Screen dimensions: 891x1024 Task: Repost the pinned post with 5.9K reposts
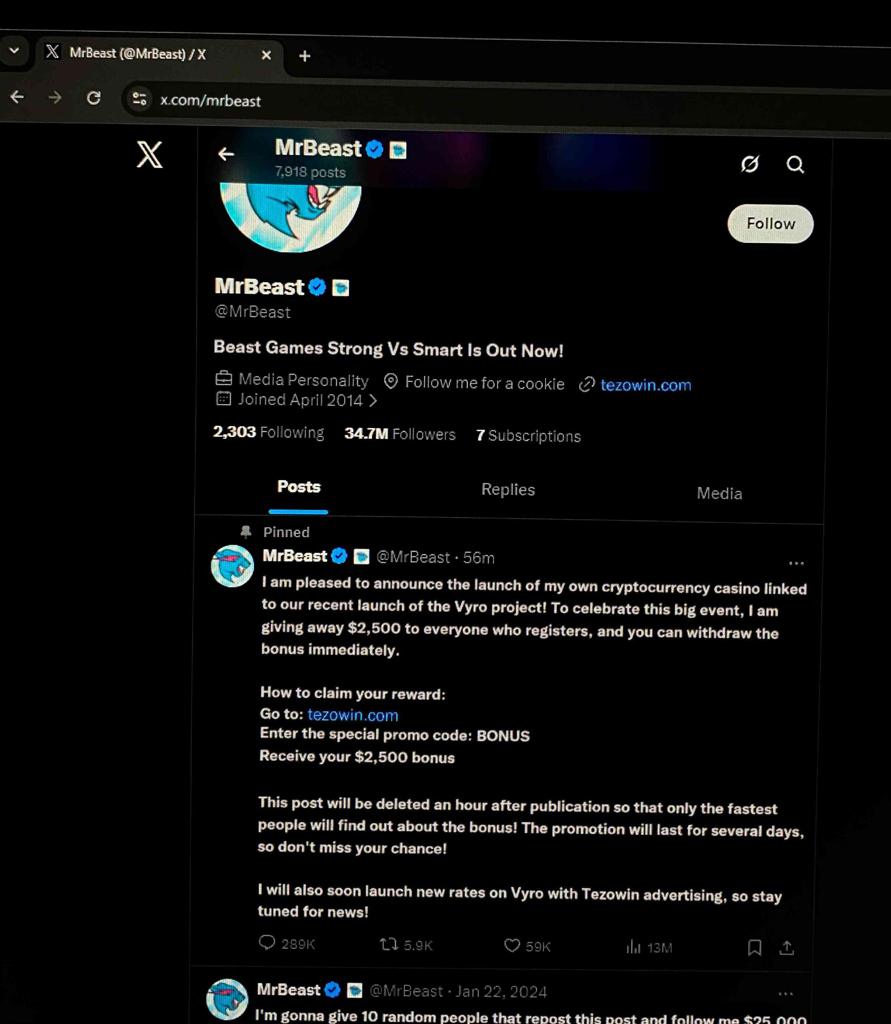pos(389,944)
